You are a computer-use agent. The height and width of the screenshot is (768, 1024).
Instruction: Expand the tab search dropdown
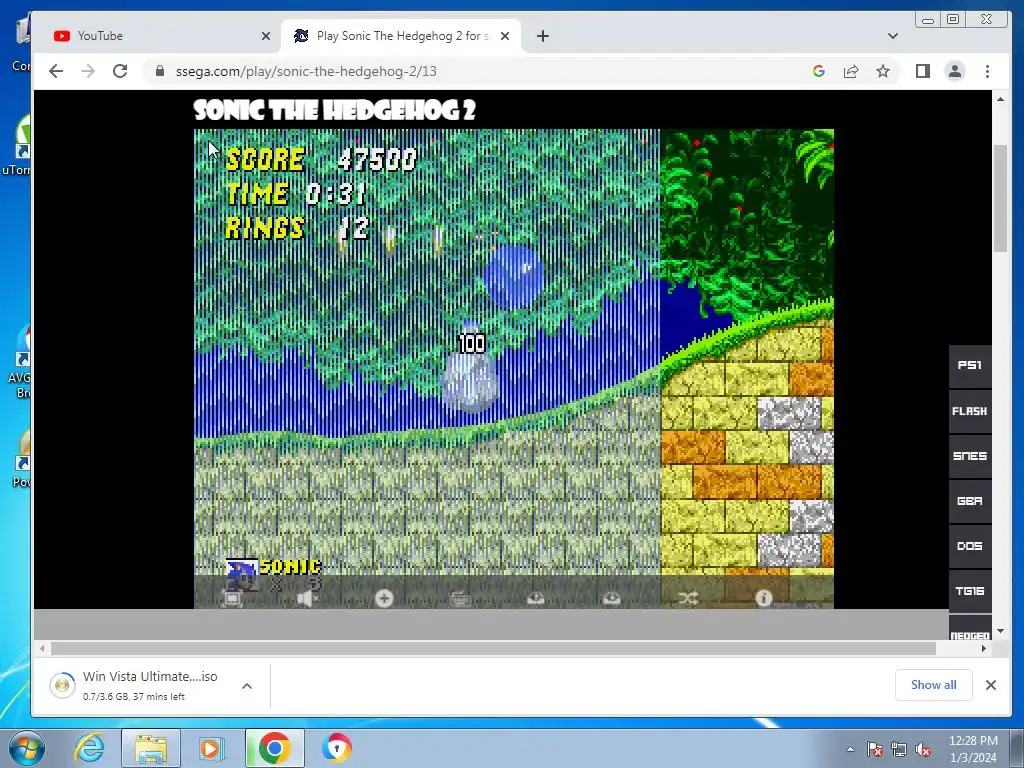(893, 36)
